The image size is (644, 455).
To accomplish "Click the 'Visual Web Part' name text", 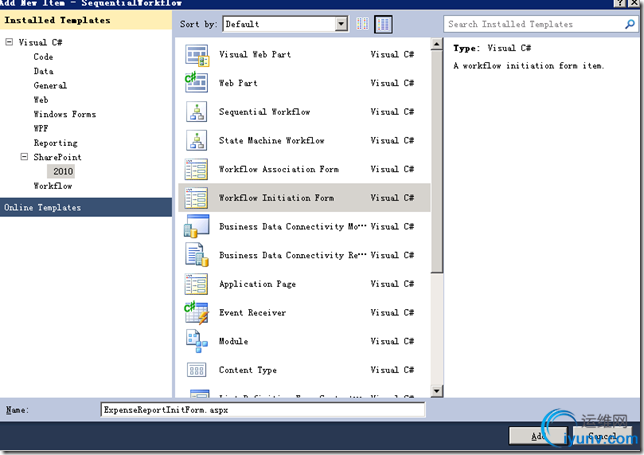I will [x=255, y=55].
